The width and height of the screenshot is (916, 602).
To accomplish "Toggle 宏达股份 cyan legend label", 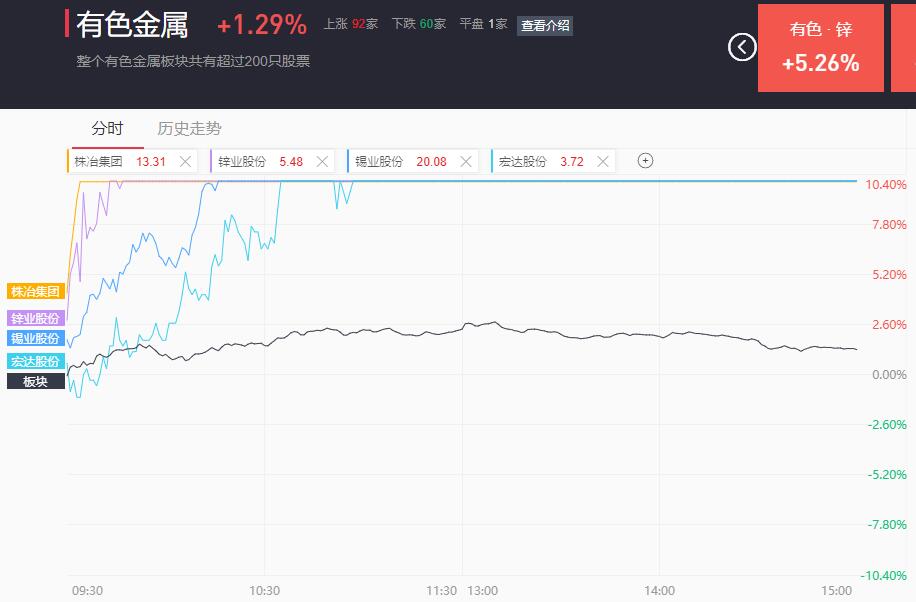I will [36, 361].
